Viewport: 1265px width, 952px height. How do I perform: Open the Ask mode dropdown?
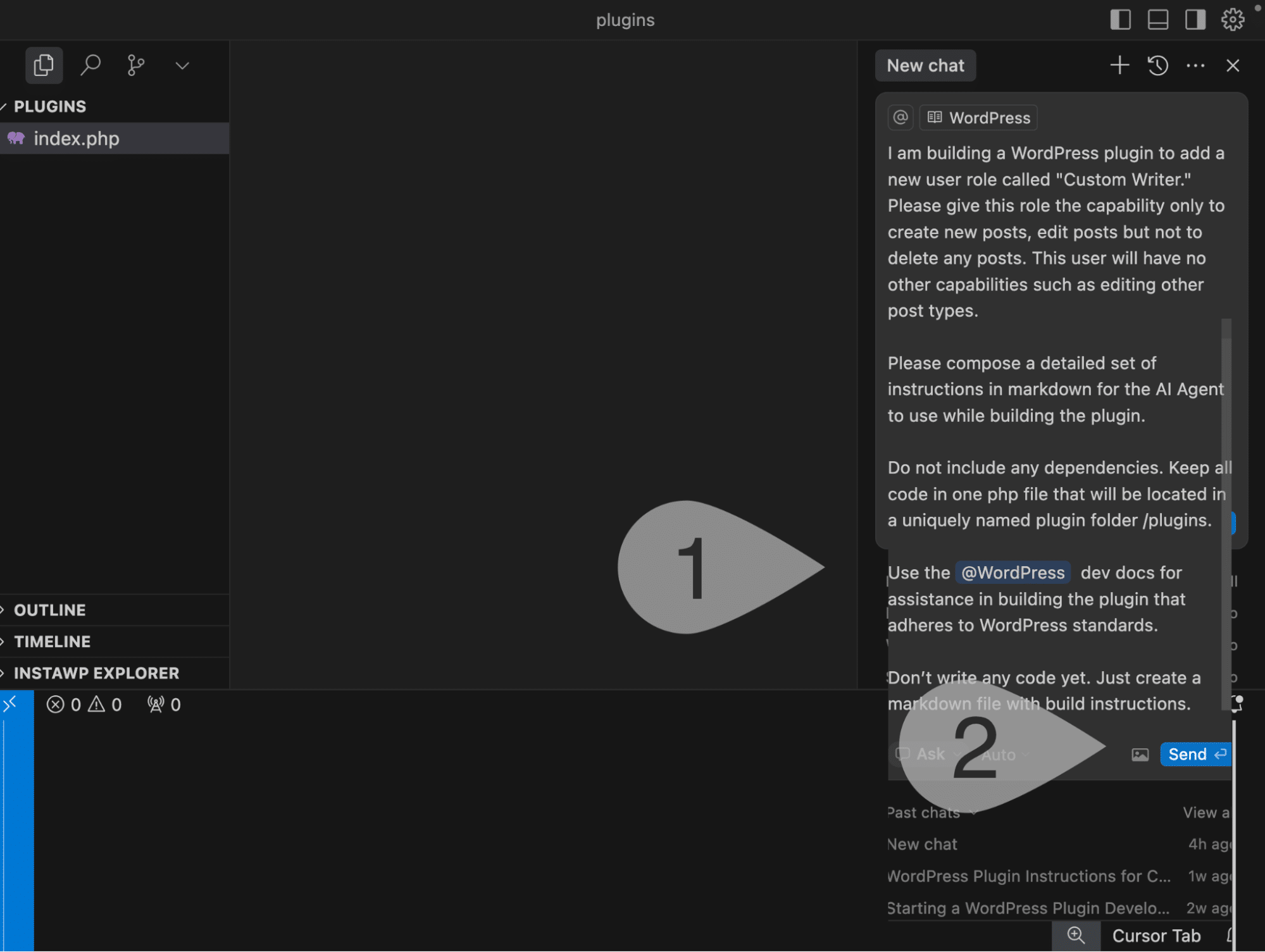tap(928, 754)
